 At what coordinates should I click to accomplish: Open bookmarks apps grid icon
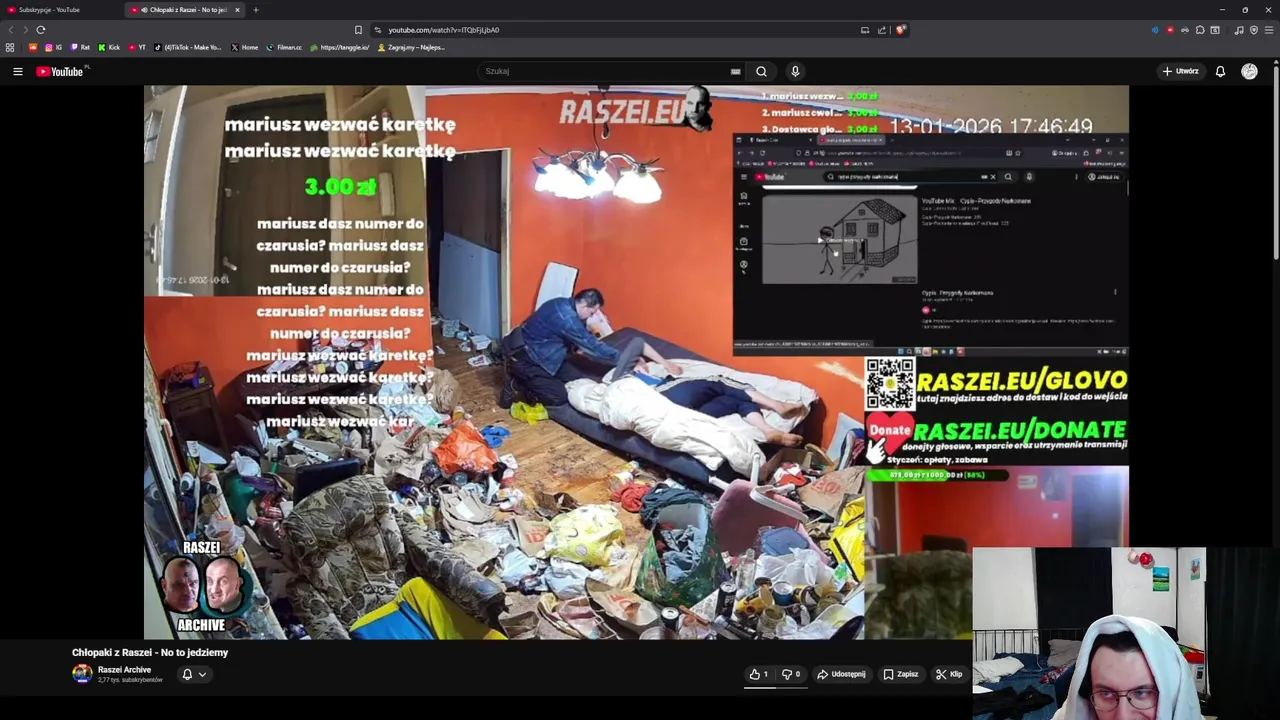[10, 47]
